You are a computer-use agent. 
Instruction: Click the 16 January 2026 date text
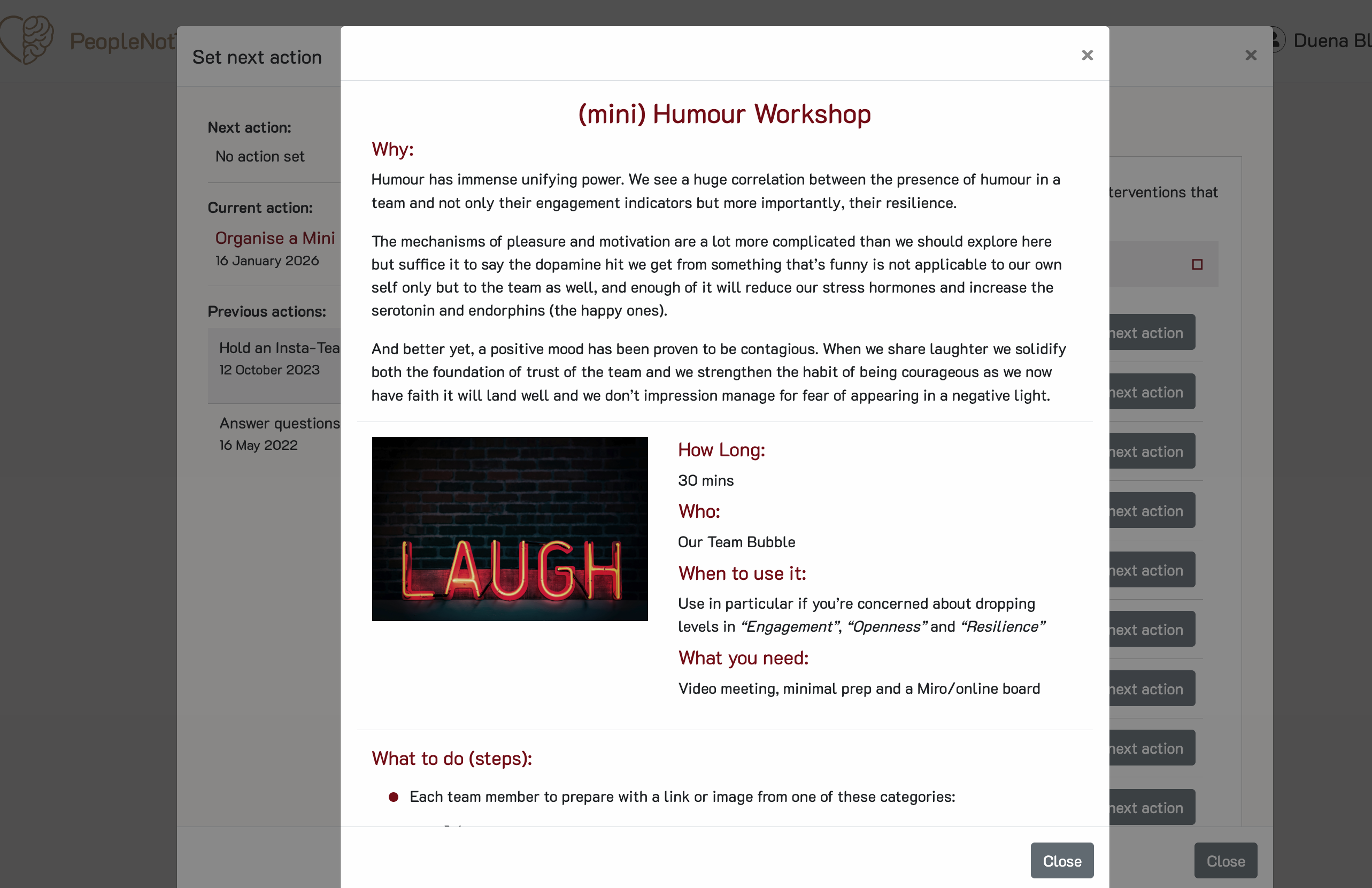(x=266, y=261)
